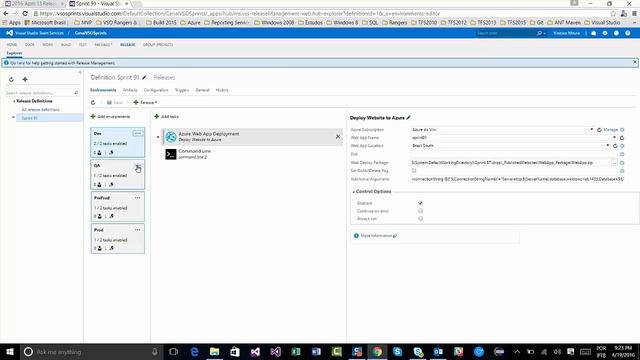The width and height of the screenshot is (640, 360).
Task: Dismiss the Release Management help banner
Action: (635, 62)
